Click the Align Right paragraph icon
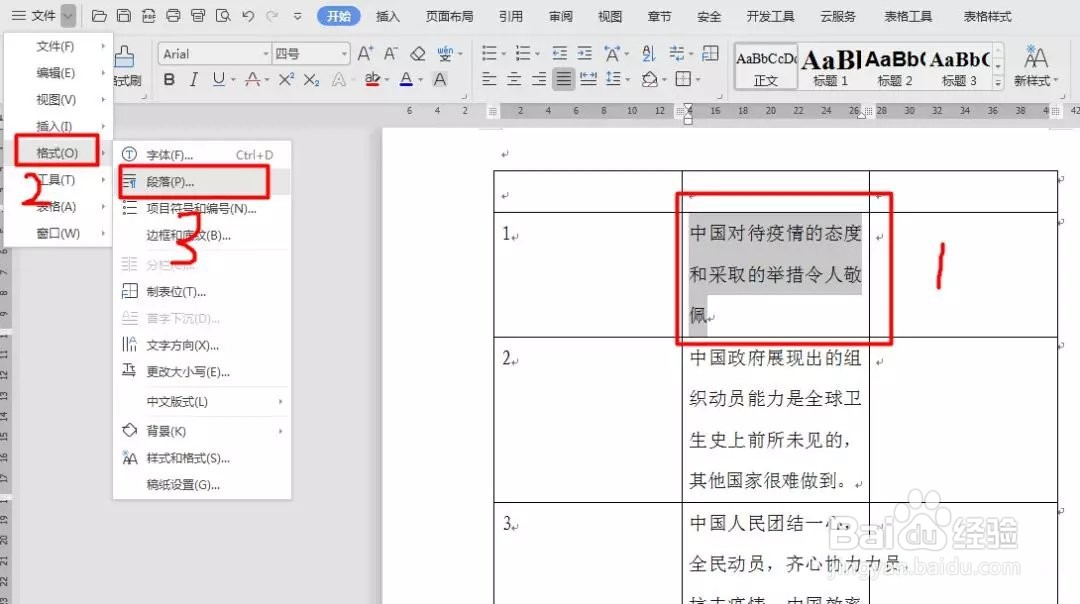This screenshot has width=1080, height=604. click(x=539, y=80)
